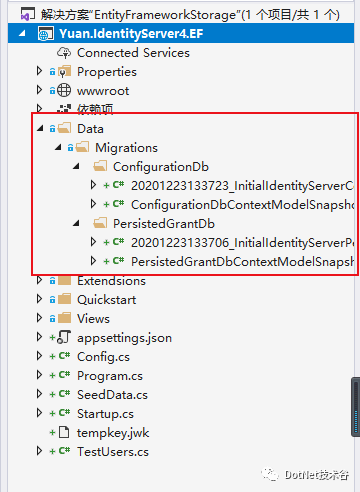Expand the Extendsions folder arrow
360x492 pixels.
pos(39,280)
